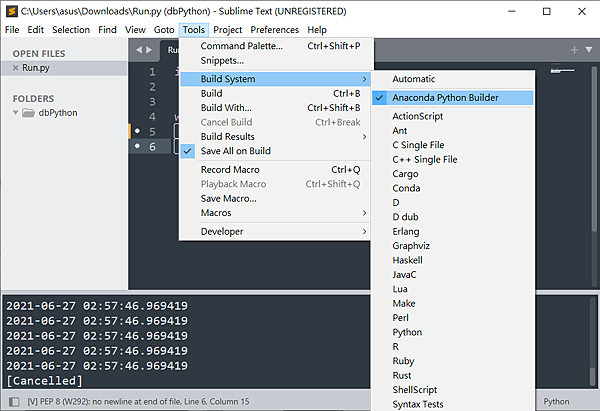Open the Project menu

(x=228, y=30)
